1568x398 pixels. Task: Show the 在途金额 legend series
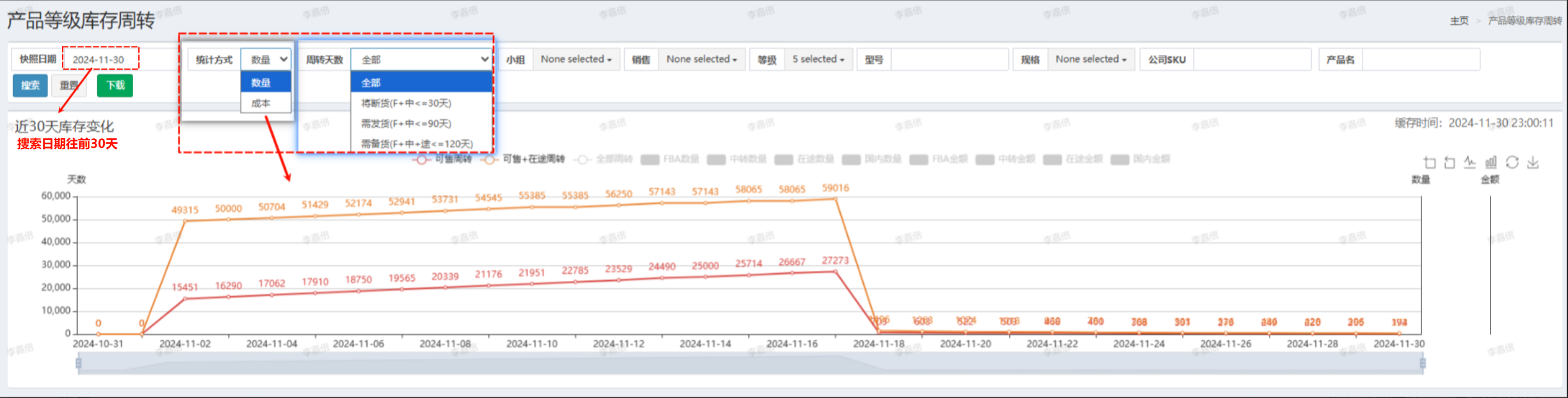1073,159
